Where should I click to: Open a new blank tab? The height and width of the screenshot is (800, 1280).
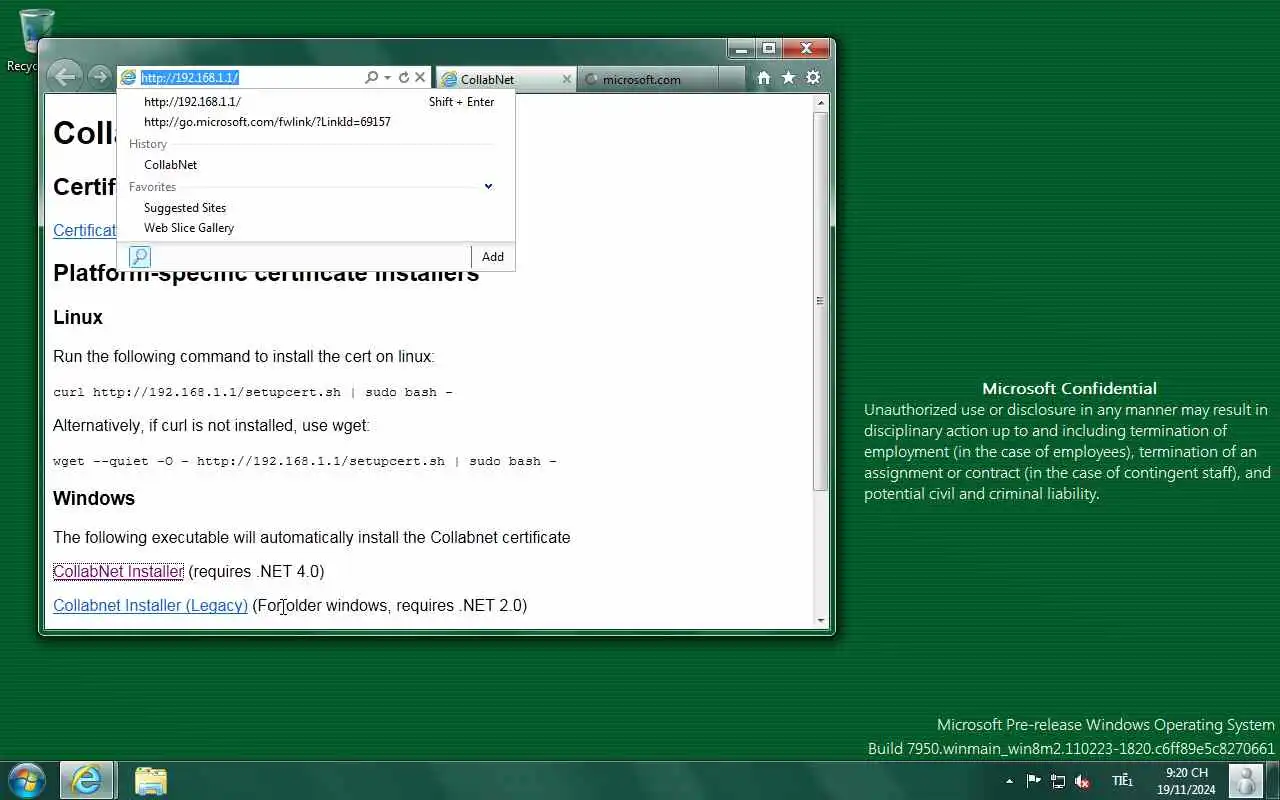click(732, 79)
